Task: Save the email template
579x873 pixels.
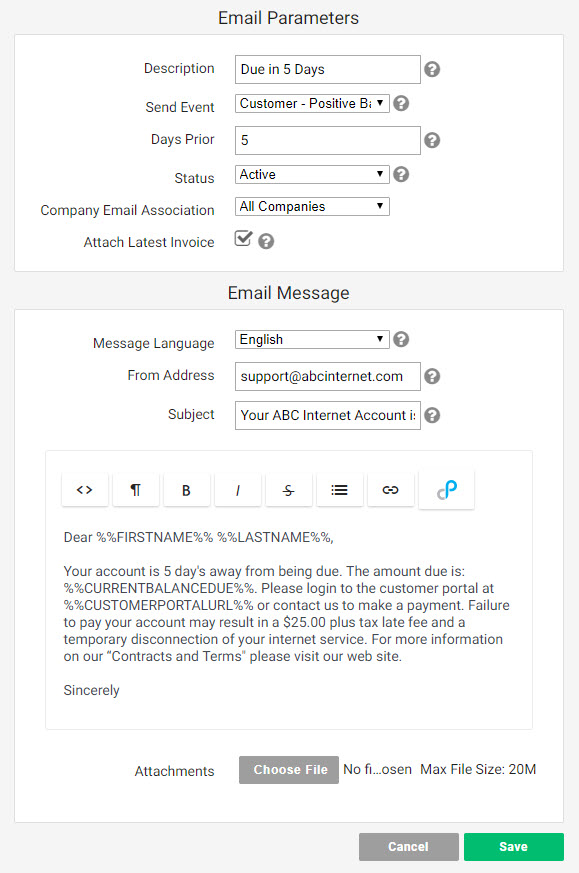Action: [x=514, y=847]
